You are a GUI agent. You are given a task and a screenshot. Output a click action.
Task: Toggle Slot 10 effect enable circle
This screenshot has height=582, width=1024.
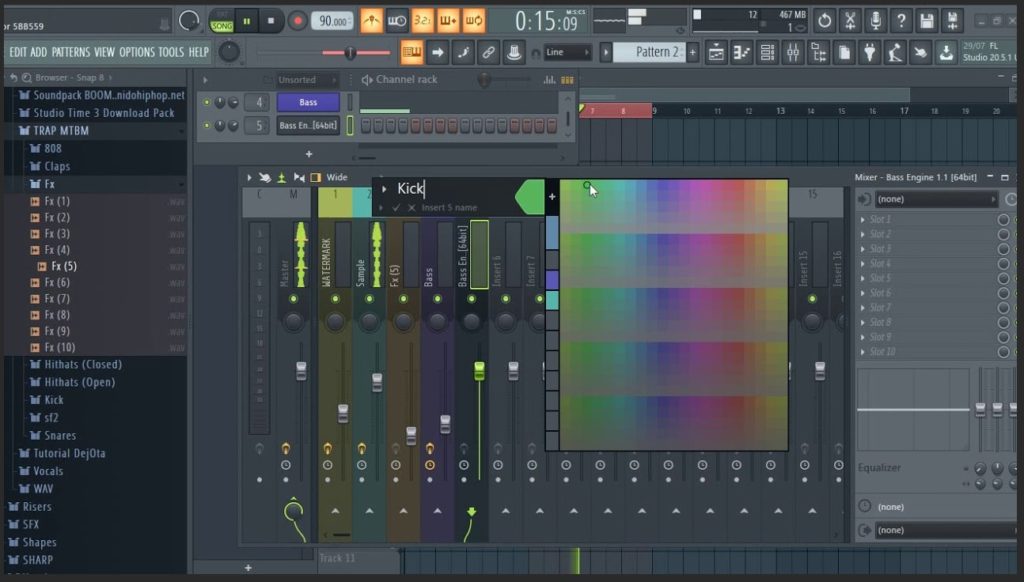point(1003,352)
